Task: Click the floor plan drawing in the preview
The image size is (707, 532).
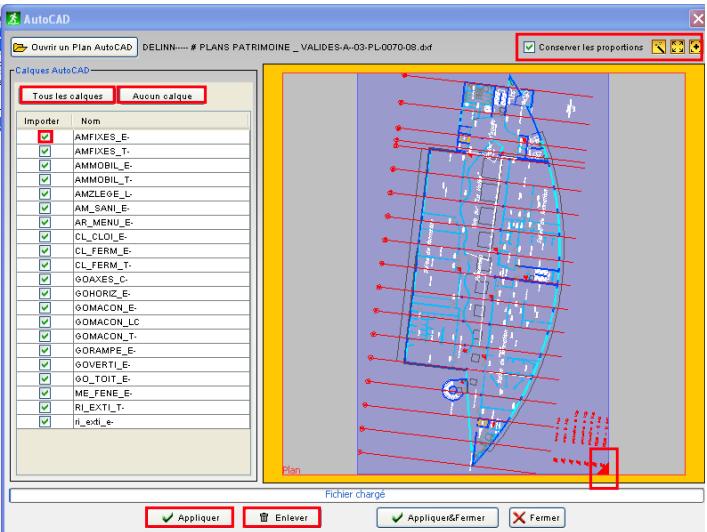Action: (x=482, y=273)
